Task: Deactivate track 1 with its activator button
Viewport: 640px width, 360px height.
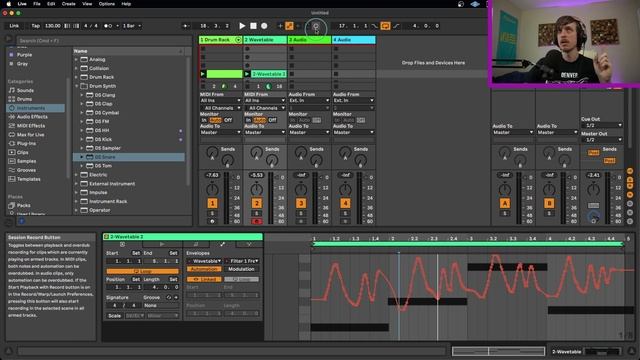Action: coord(212,203)
